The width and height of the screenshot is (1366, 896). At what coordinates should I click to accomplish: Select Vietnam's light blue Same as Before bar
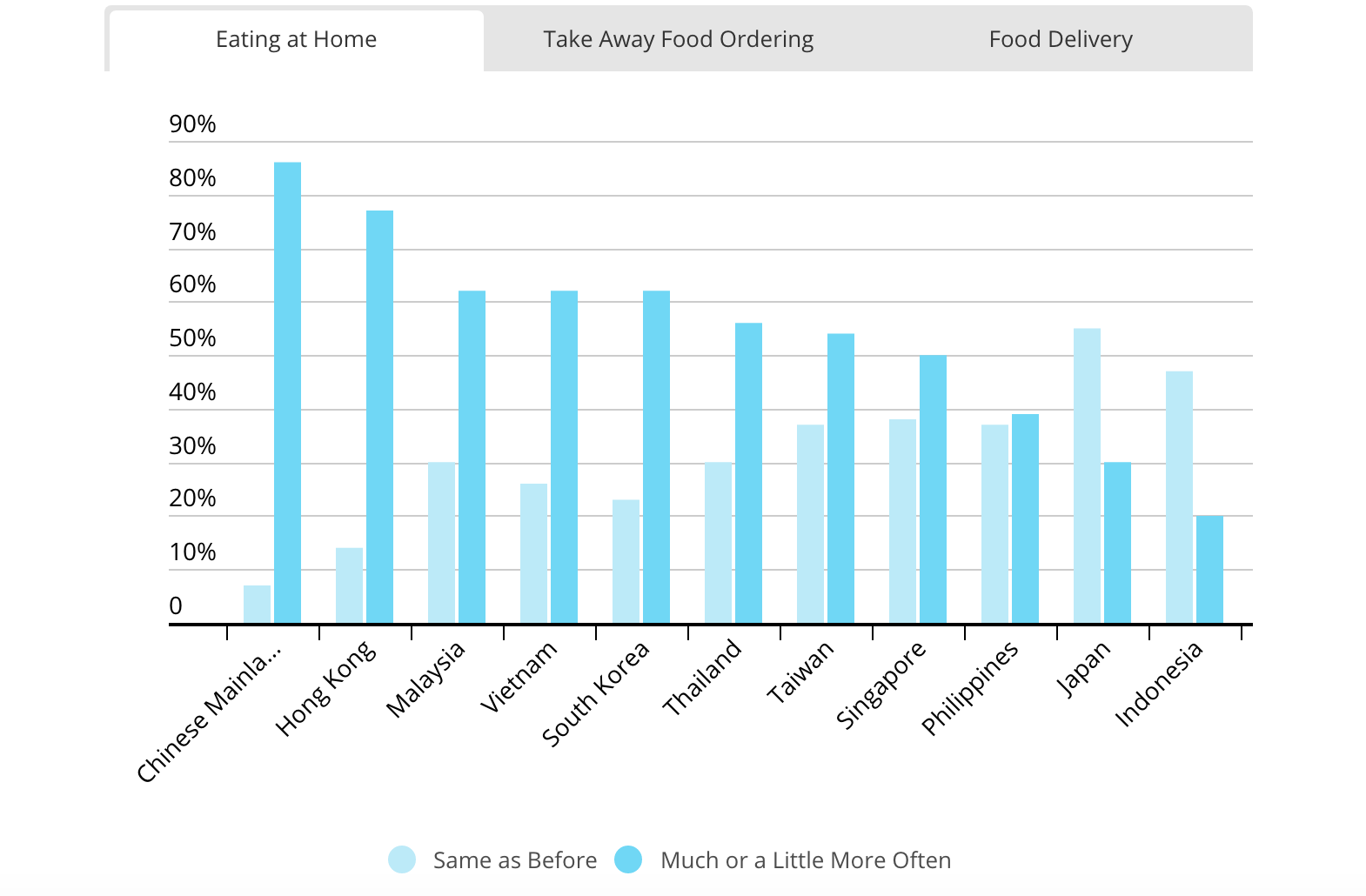click(533, 553)
